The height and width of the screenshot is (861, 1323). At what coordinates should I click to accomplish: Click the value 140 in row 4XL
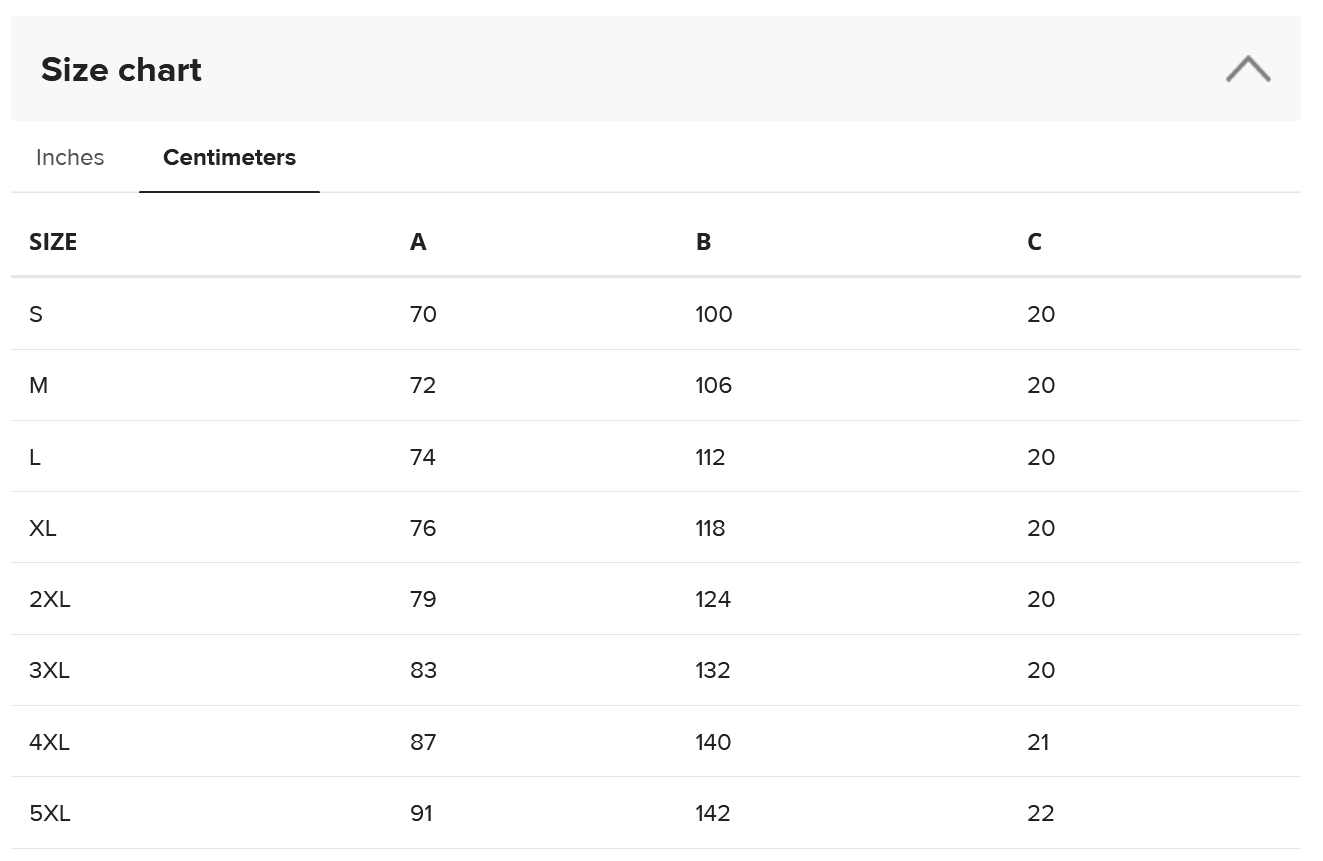(x=713, y=743)
